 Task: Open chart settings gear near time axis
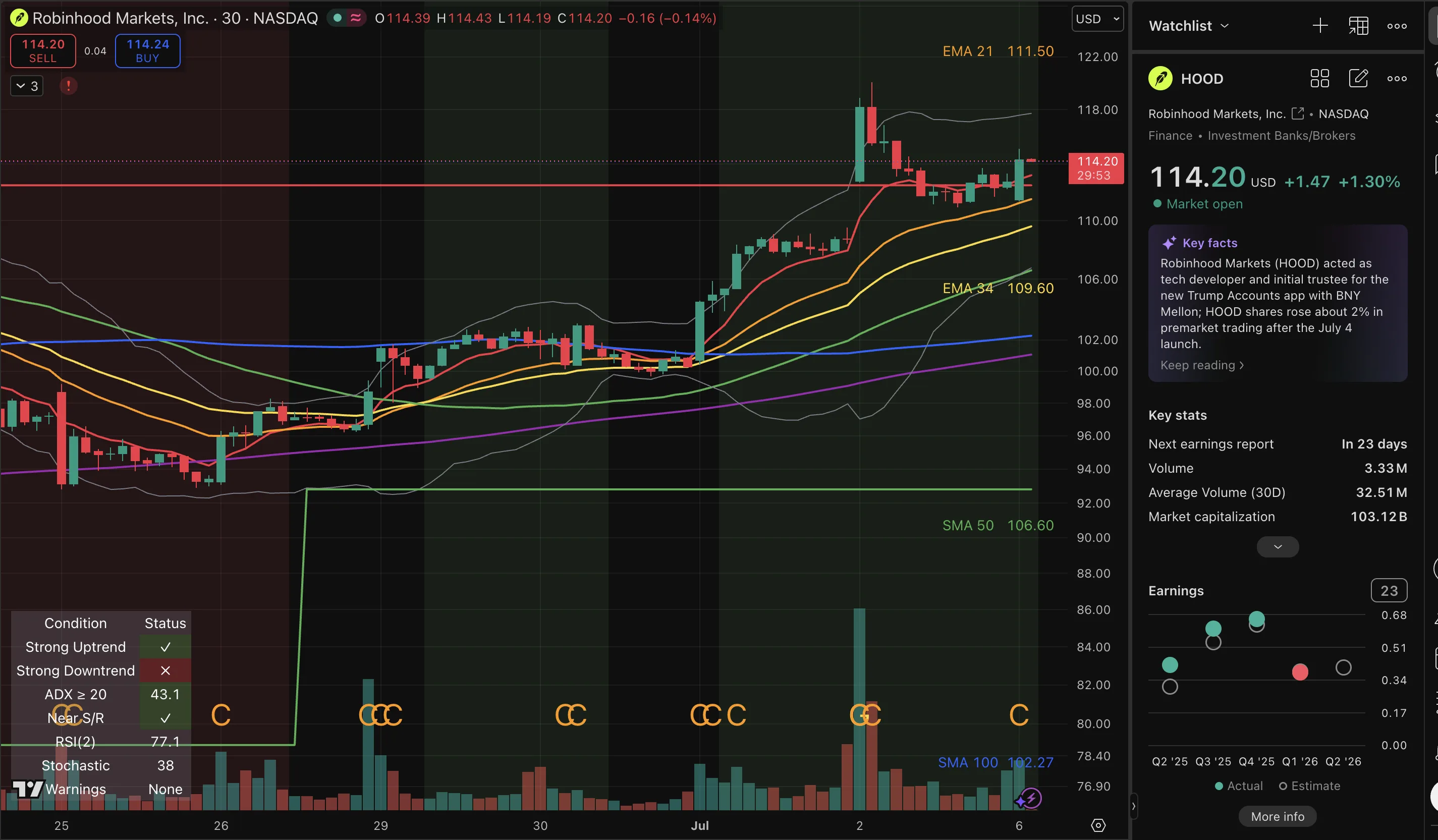click(1098, 825)
